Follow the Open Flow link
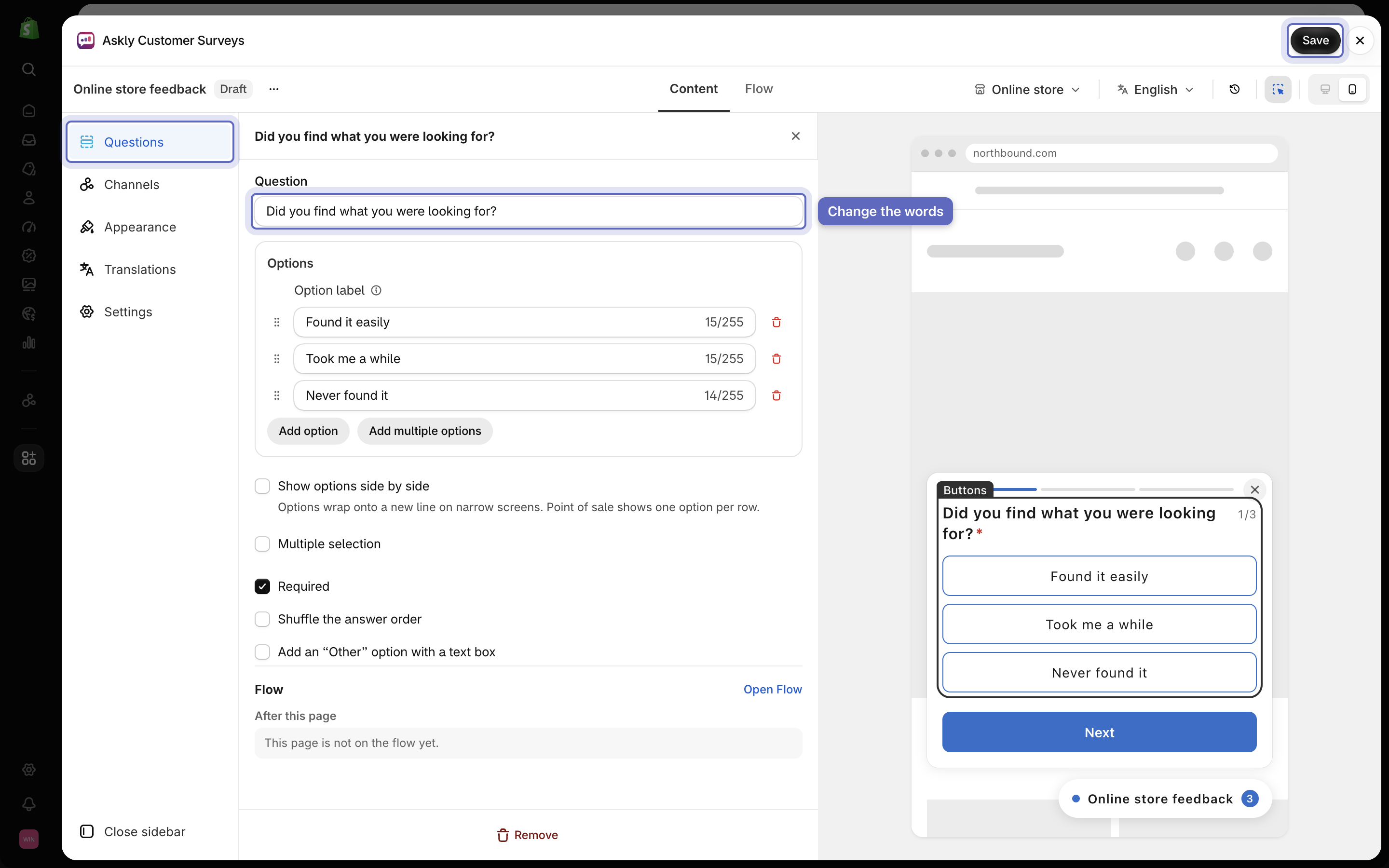 click(773, 690)
